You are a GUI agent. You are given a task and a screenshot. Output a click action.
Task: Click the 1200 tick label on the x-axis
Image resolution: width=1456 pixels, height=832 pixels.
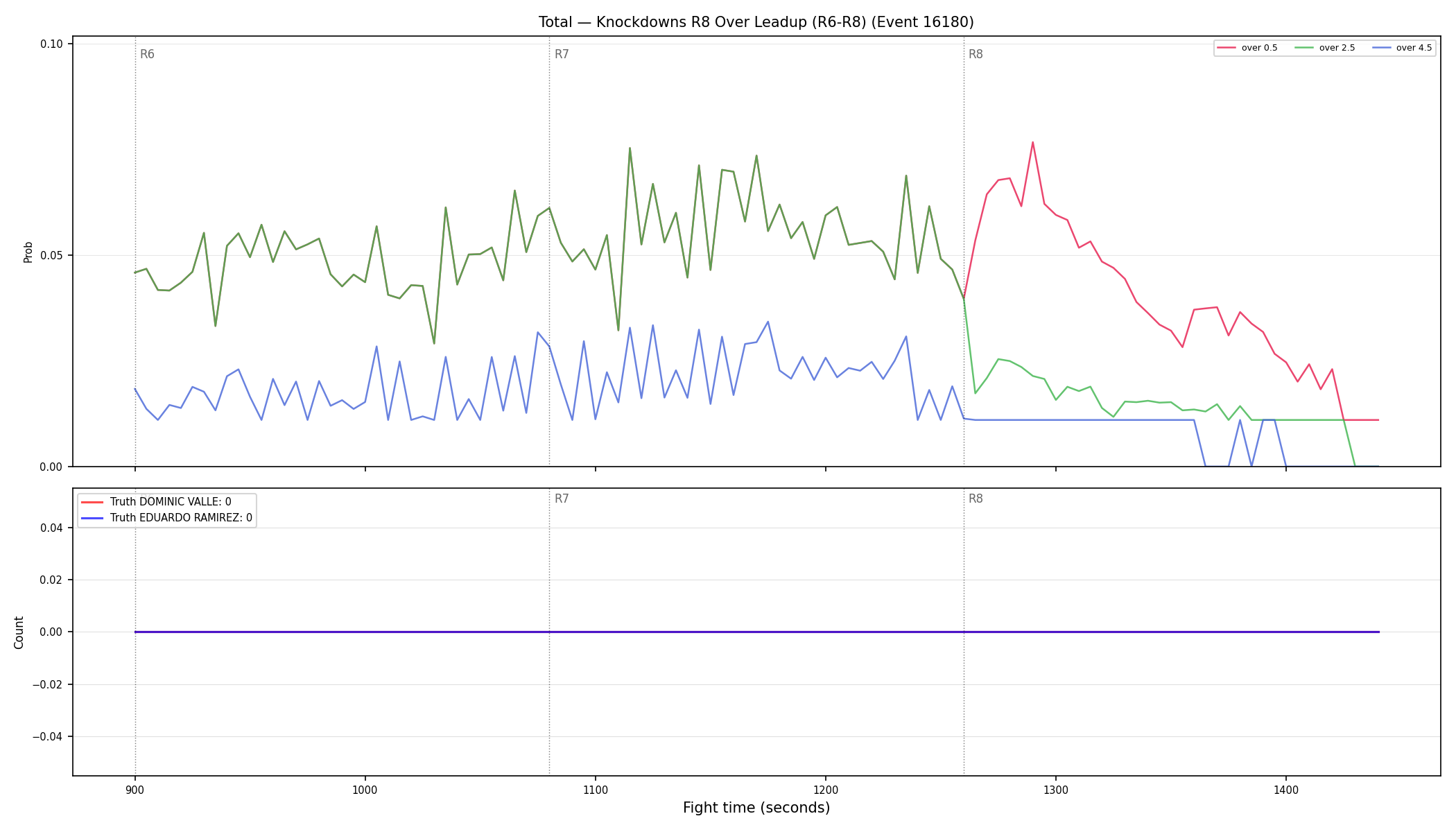[826, 790]
